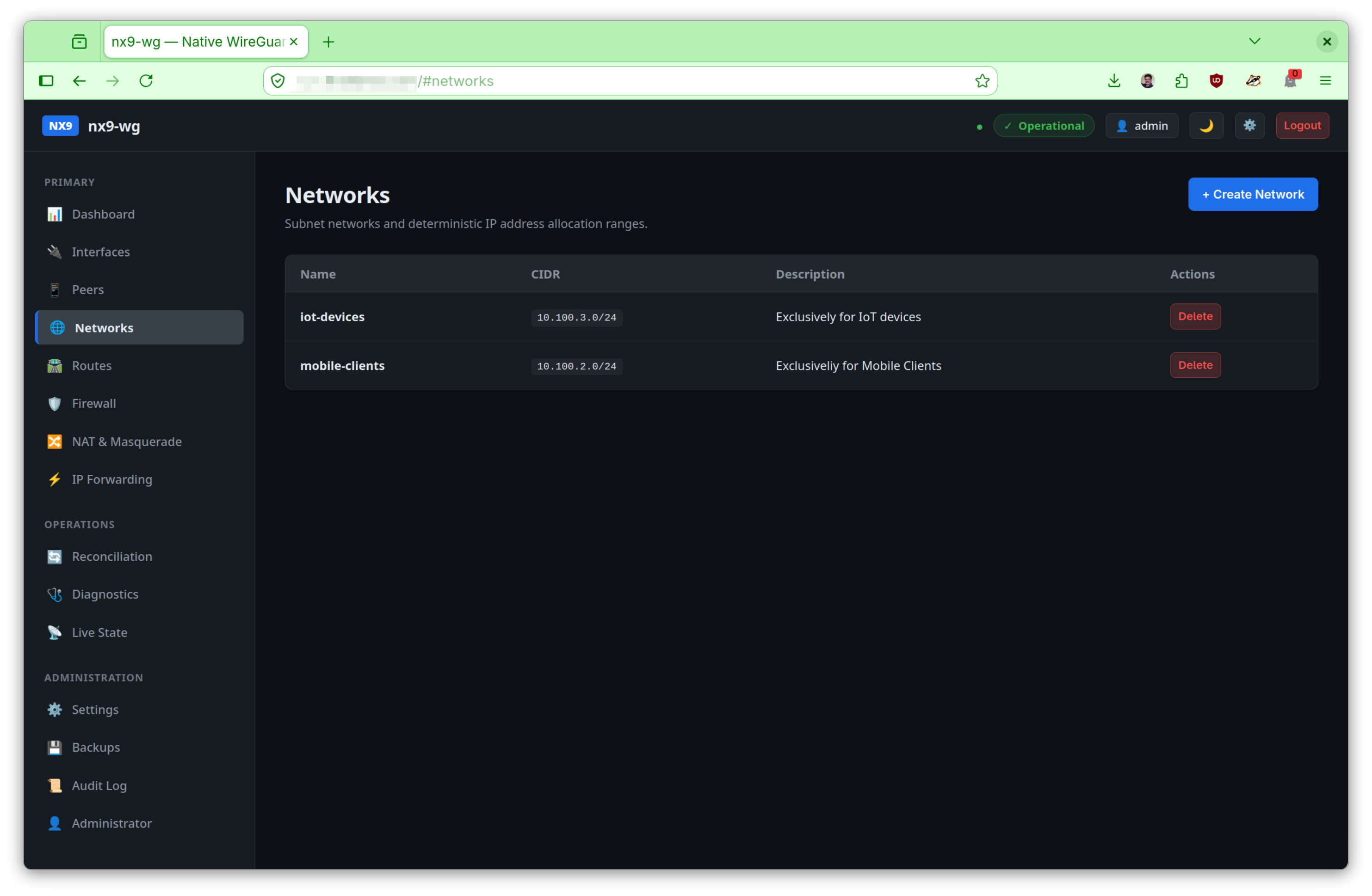Image resolution: width=1372 pixels, height=896 pixels.
Task: Open the browser extensions puzzle icon
Action: point(1182,80)
